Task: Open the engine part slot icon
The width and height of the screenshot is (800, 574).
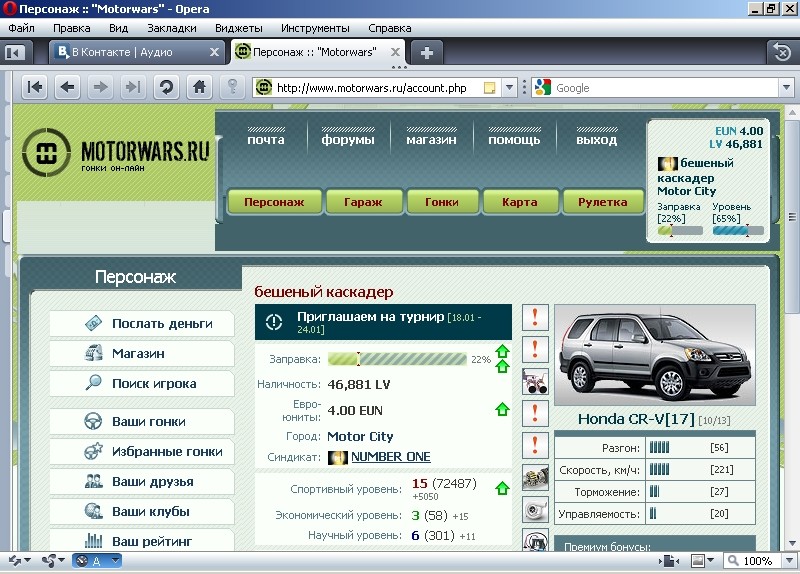Action: click(535, 478)
